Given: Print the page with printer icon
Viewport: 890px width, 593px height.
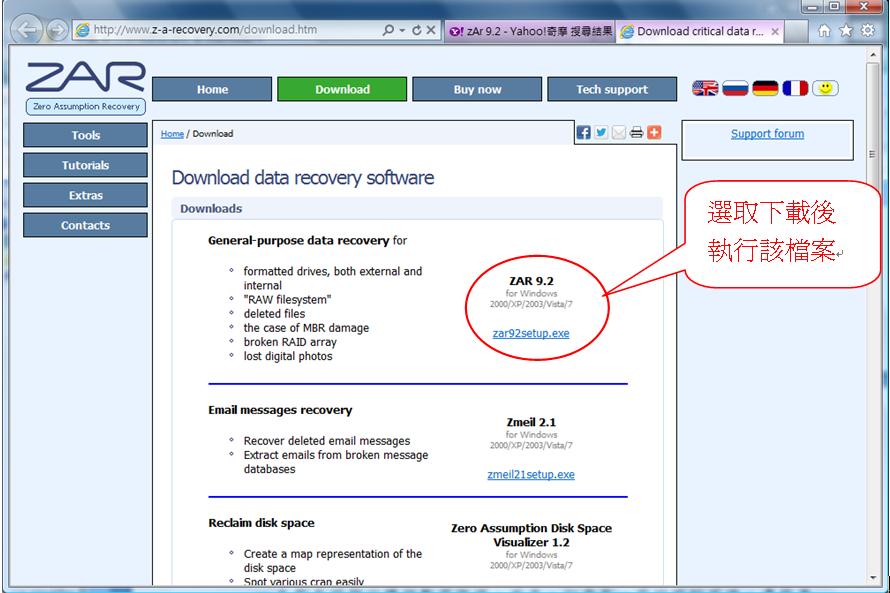Looking at the screenshot, I should [x=636, y=132].
